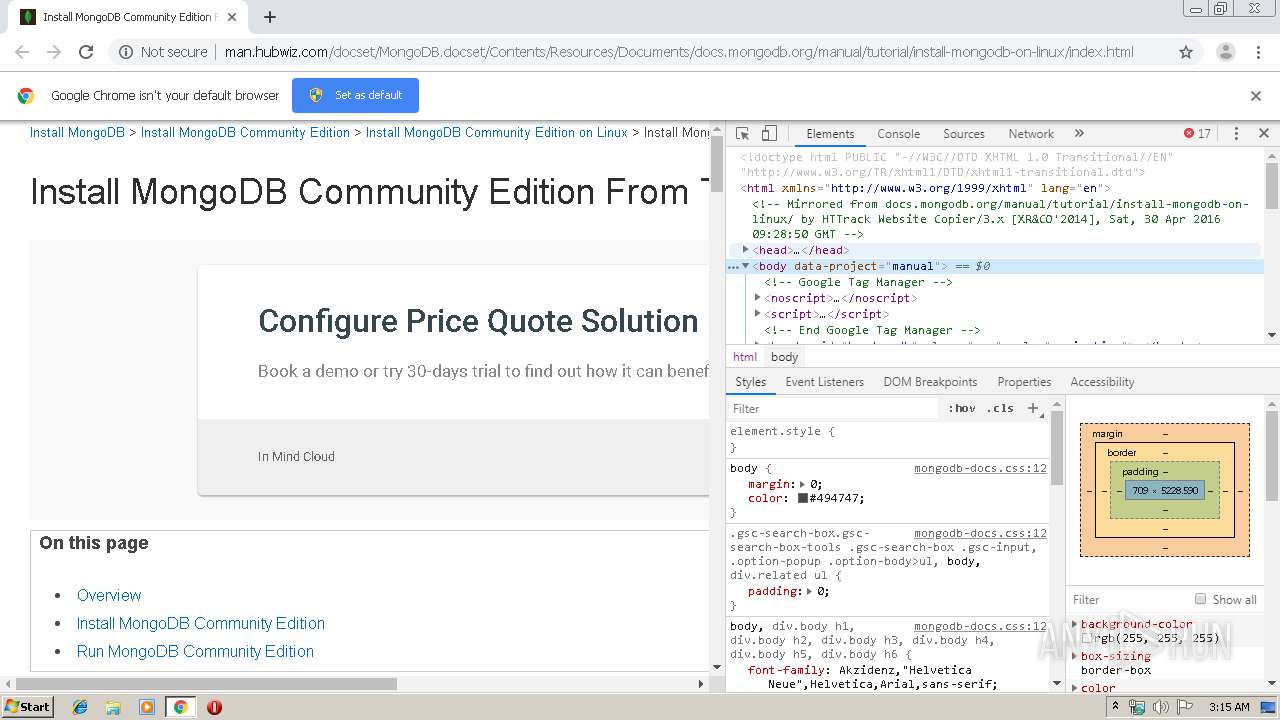This screenshot has height=720, width=1280.
Task: Open Install MongoDB Community Edition breadcrumb link
Action: pos(245,132)
